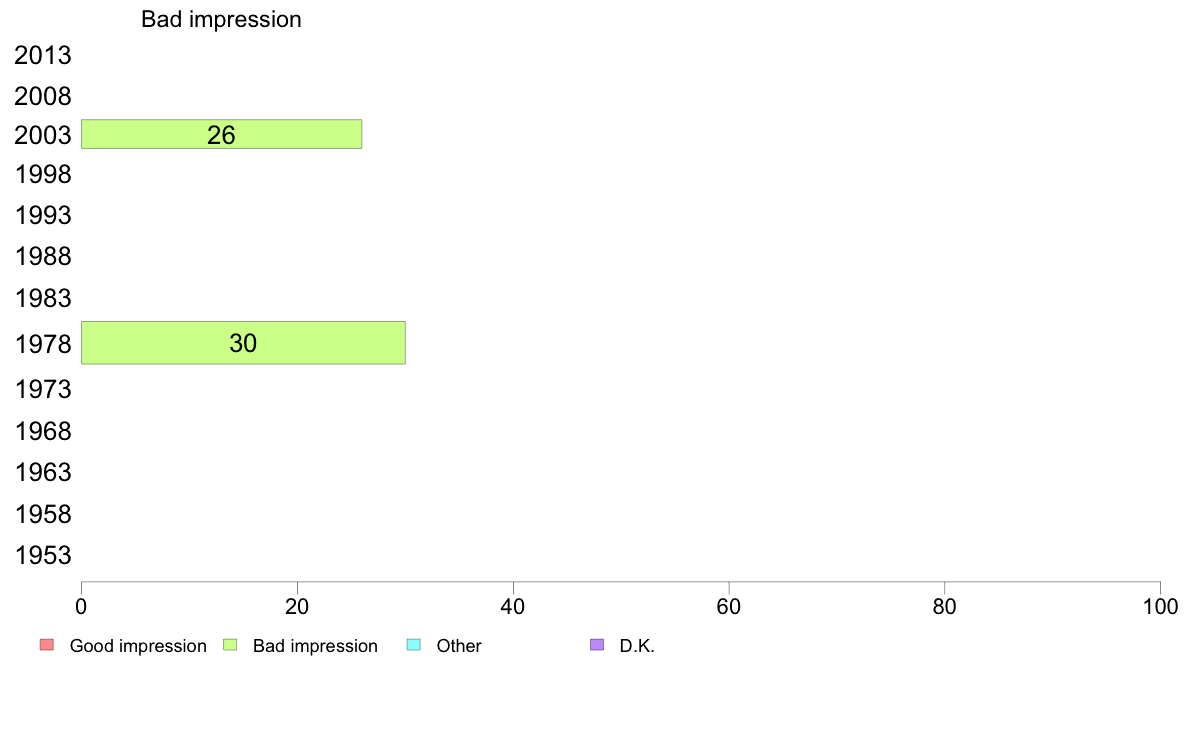Click the cyan Other legend swatch
Image resolution: width=1188 pixels, height=736 pixels.
pos(413,645)
